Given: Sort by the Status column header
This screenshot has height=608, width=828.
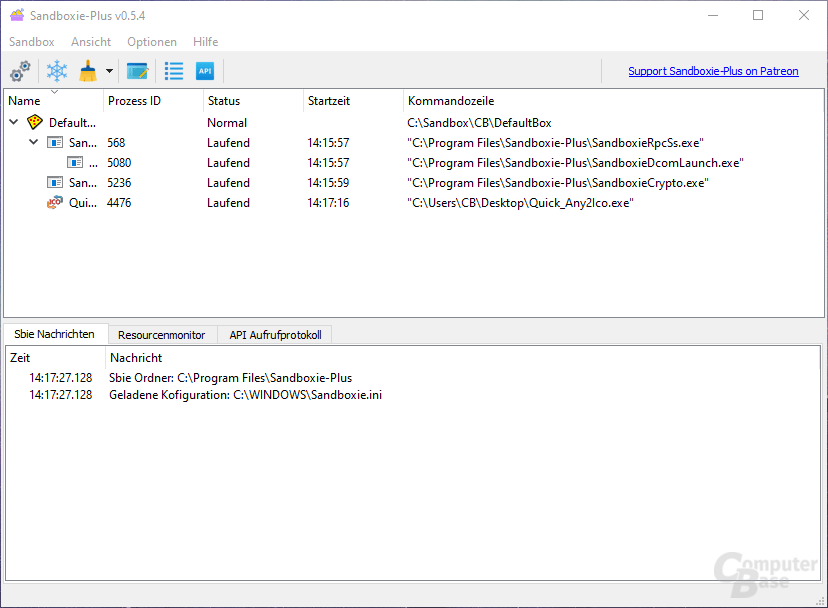Looking at the screenshot, I should point(253,101).
